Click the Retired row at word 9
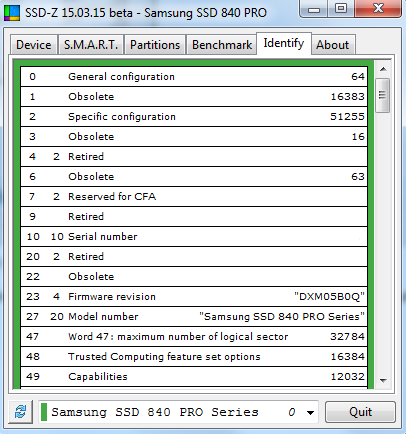 coord(194,217)
